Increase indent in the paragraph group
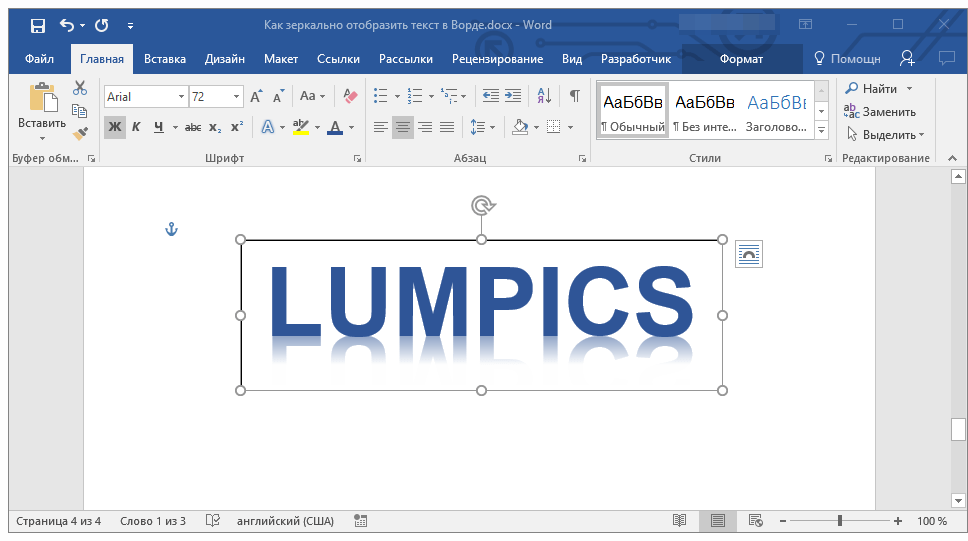The height and width of the screenshot is (541, 968). [513, 96]
